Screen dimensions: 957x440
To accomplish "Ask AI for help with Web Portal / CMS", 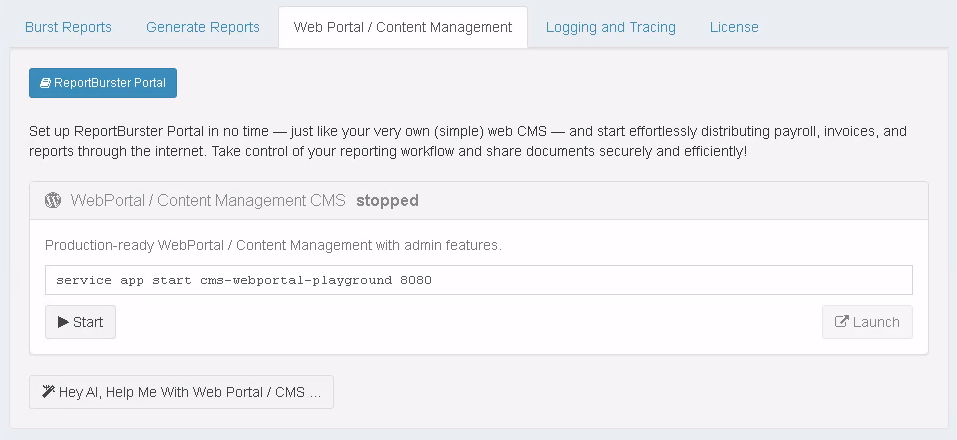I will click(x=181, y=392).
